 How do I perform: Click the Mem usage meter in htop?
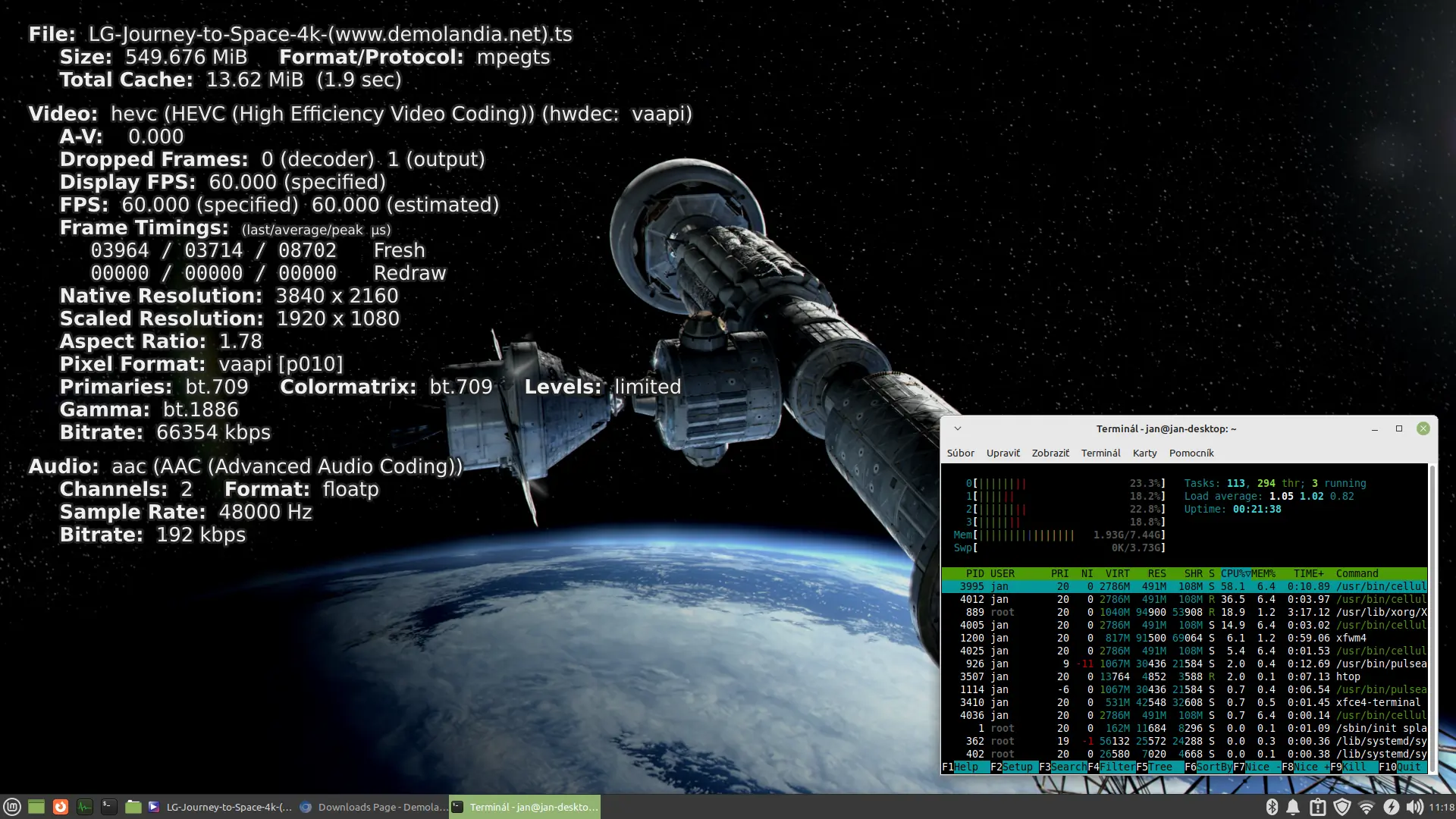click(1059, 535)
